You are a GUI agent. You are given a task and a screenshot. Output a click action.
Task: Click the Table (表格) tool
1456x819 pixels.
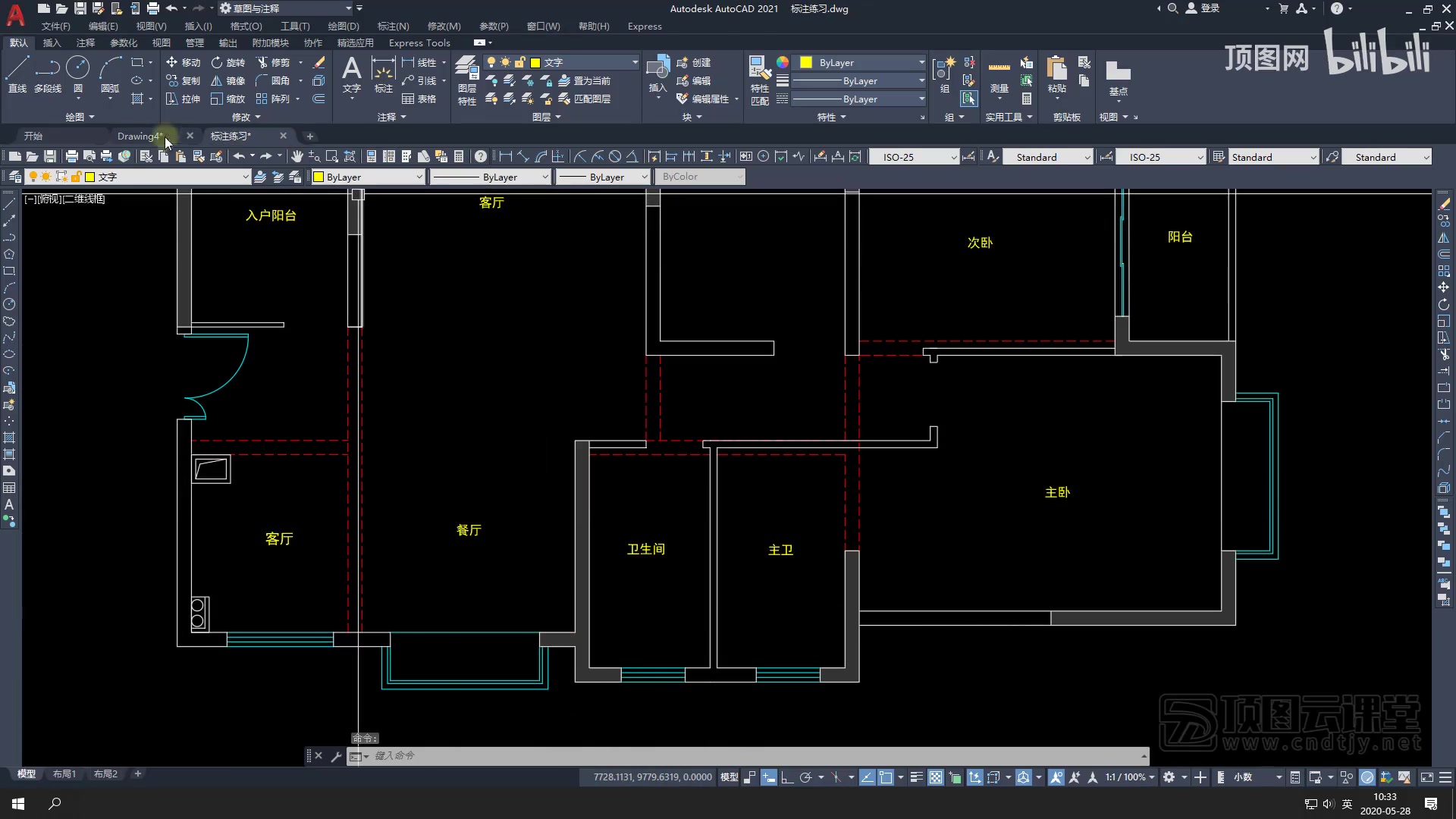pos(419,99)
